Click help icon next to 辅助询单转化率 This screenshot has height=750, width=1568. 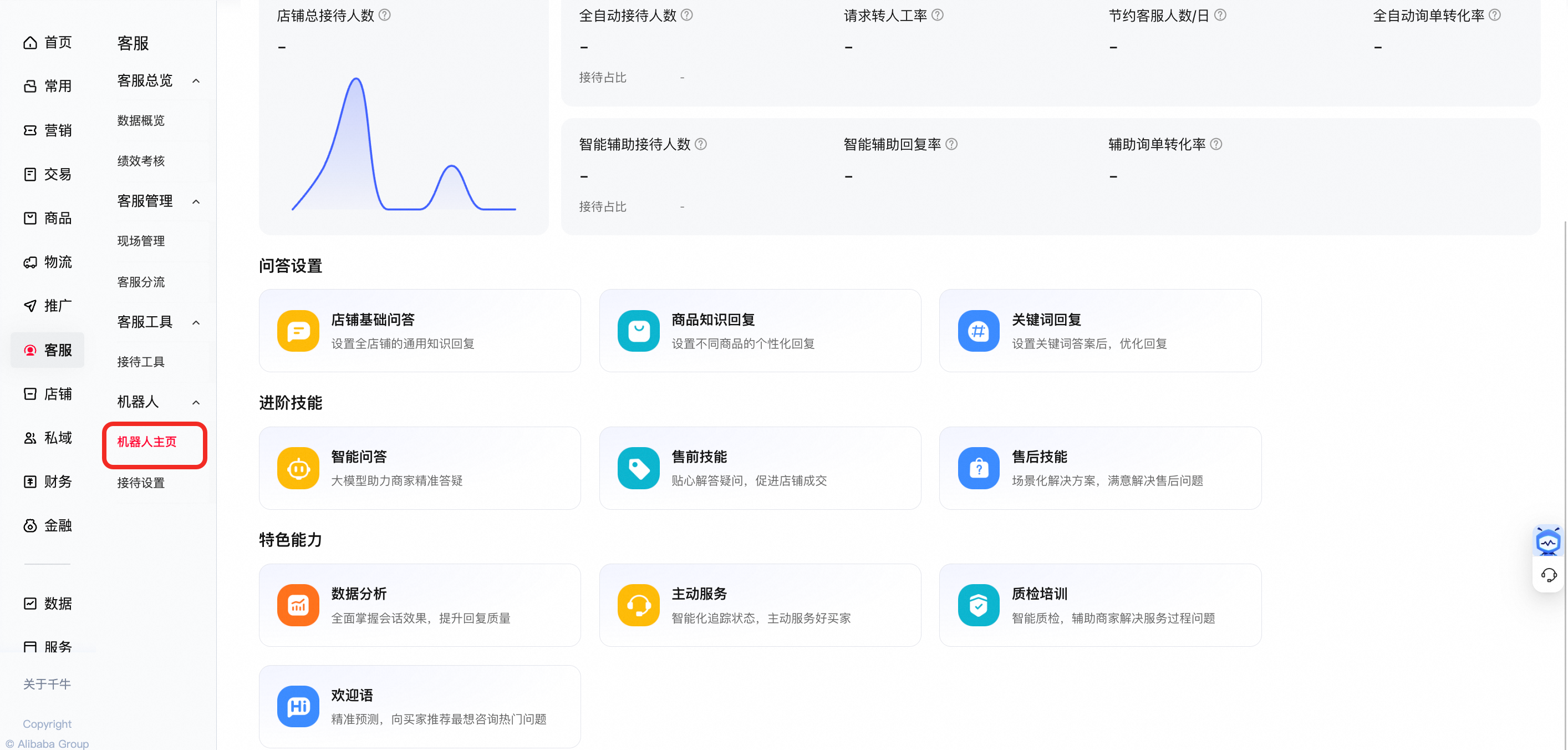(1215, 144)
